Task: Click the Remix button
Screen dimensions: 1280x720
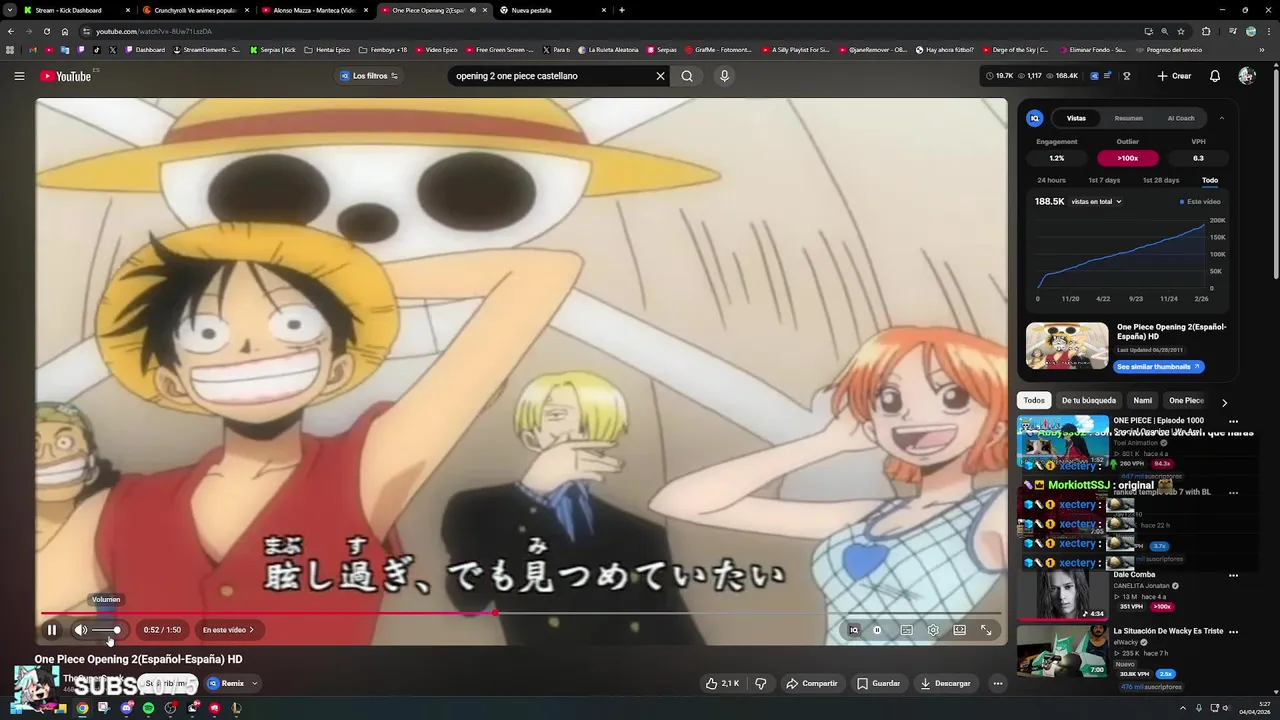Action: [226, 684]
